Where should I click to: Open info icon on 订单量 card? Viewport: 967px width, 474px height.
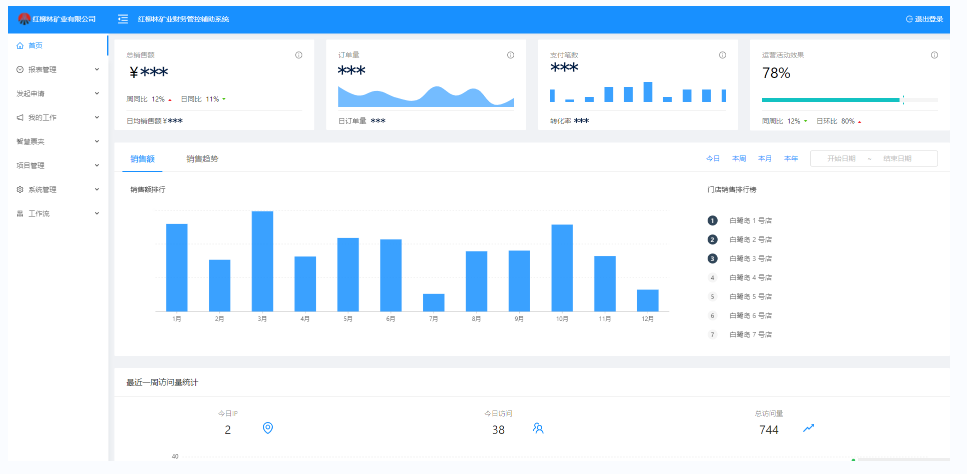[x=511, y=55]
